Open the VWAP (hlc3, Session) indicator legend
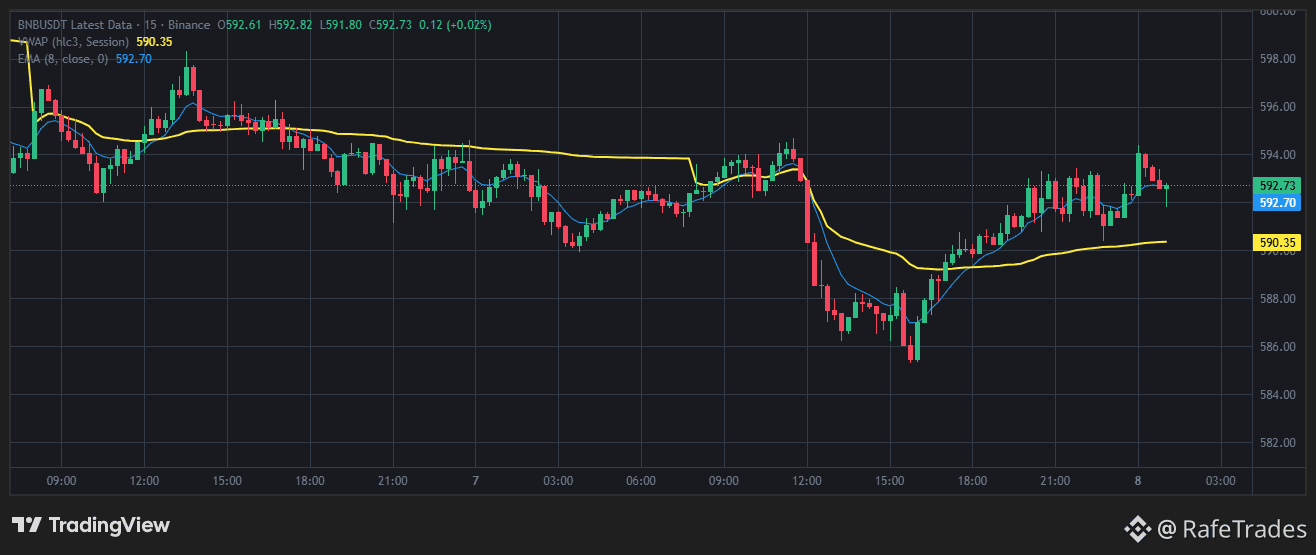This screenshot has width=1316, height=555. (x=73, y=42)
